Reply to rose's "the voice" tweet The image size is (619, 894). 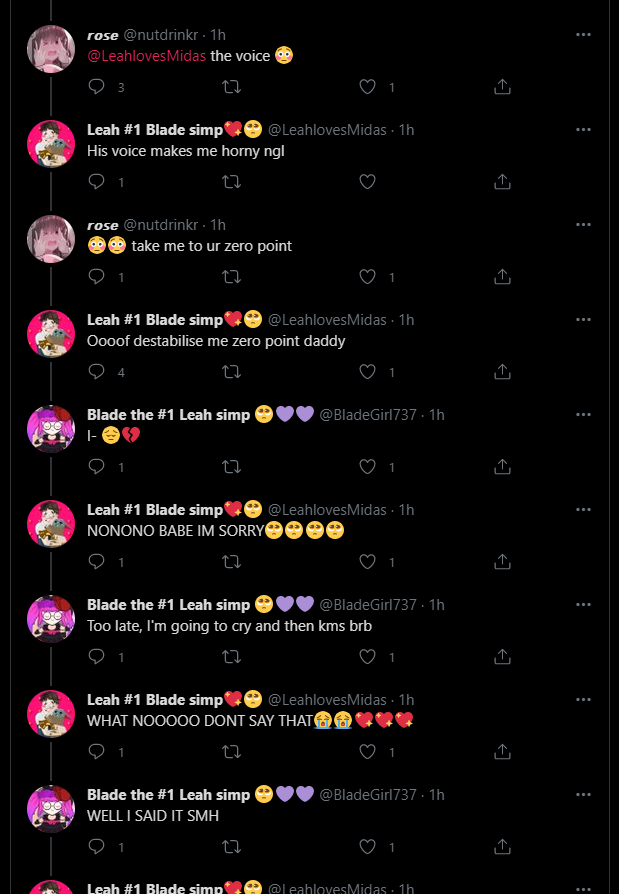97,87
